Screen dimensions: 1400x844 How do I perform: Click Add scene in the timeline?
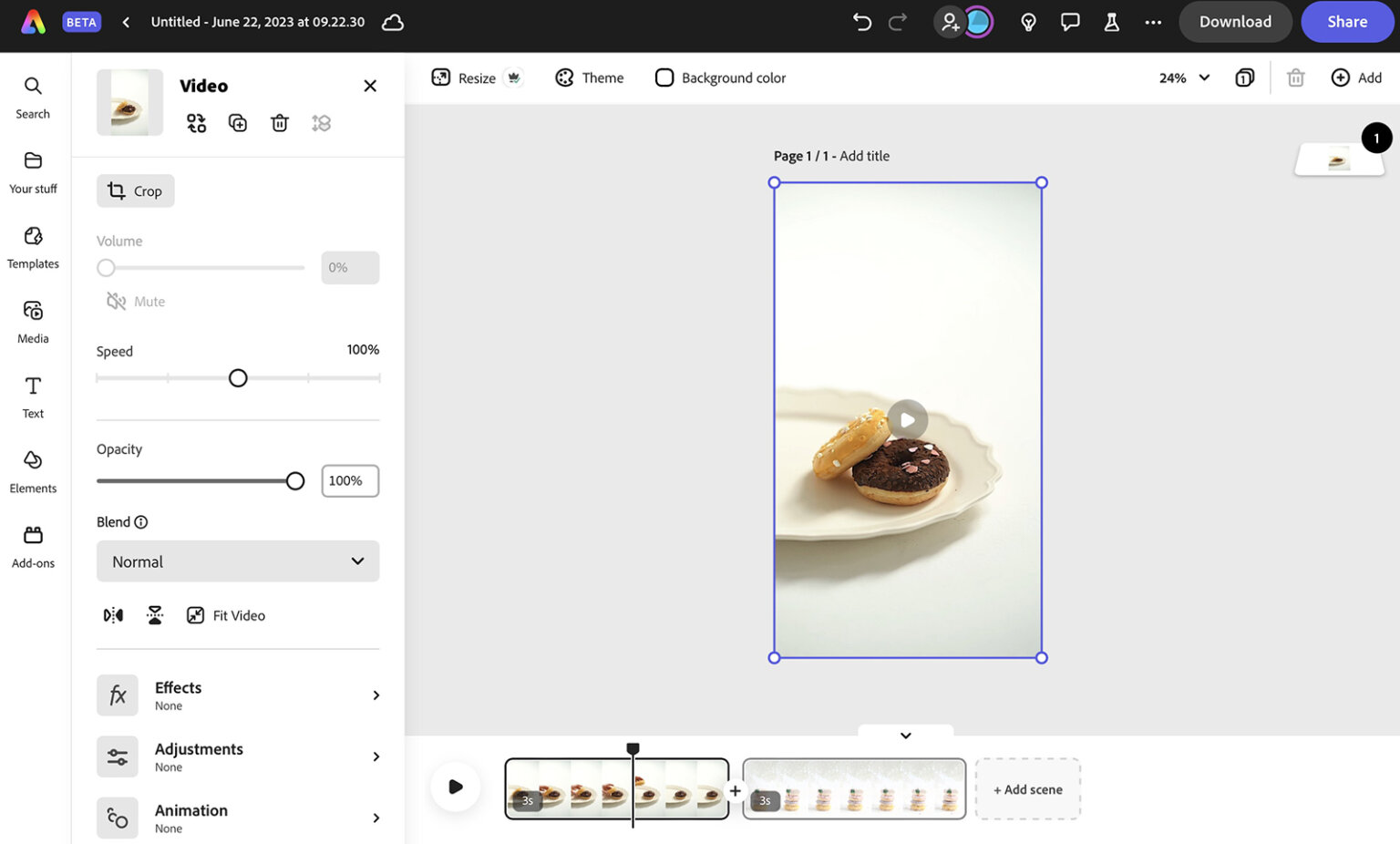pos(1027,788)
